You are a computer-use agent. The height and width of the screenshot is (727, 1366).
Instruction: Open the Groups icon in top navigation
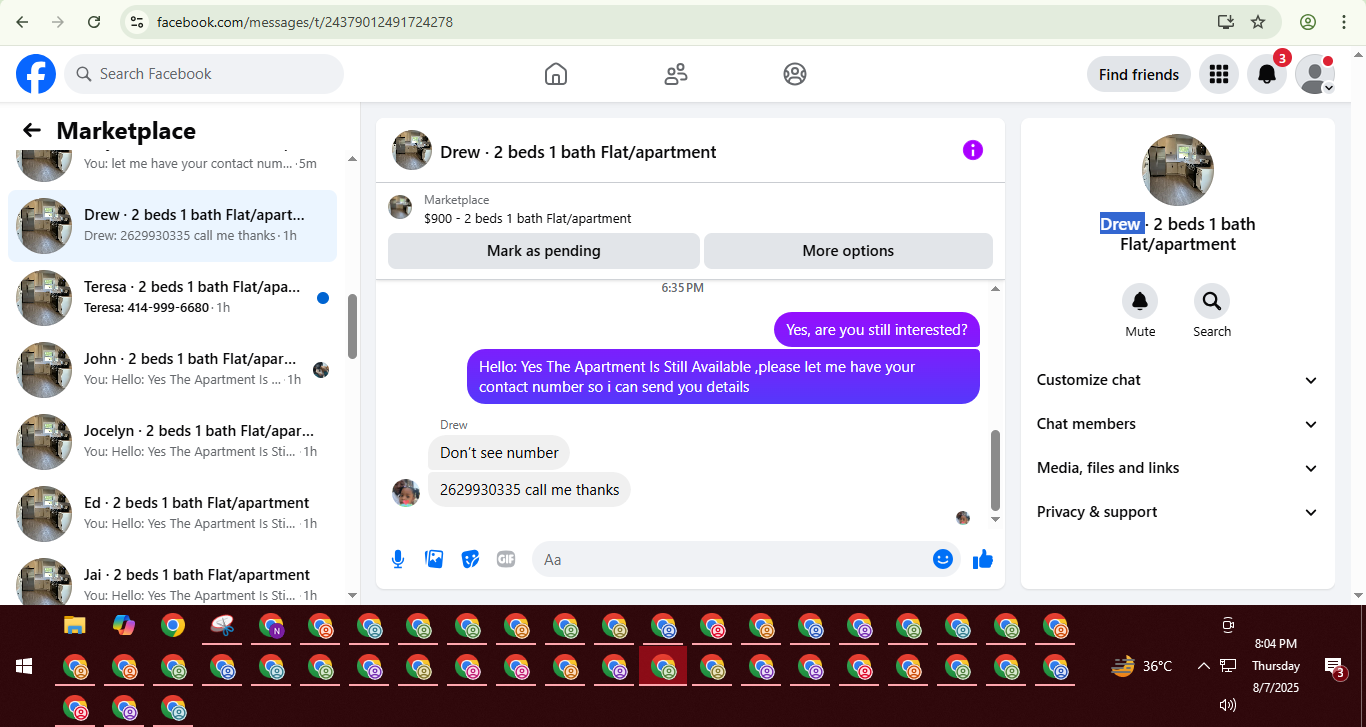(x=795, y=74)
